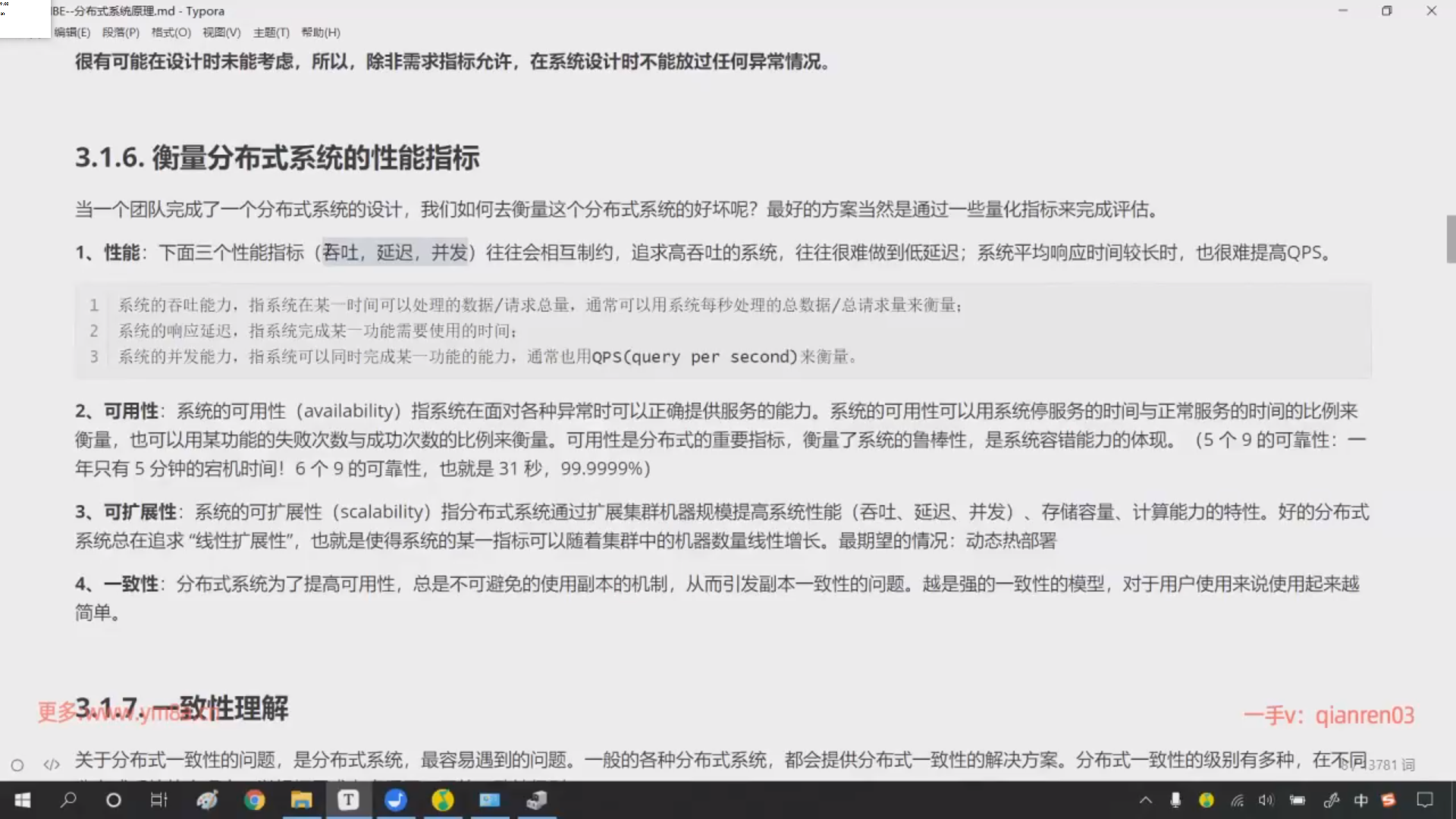Show hidden system tray icons

(1146, 800)
